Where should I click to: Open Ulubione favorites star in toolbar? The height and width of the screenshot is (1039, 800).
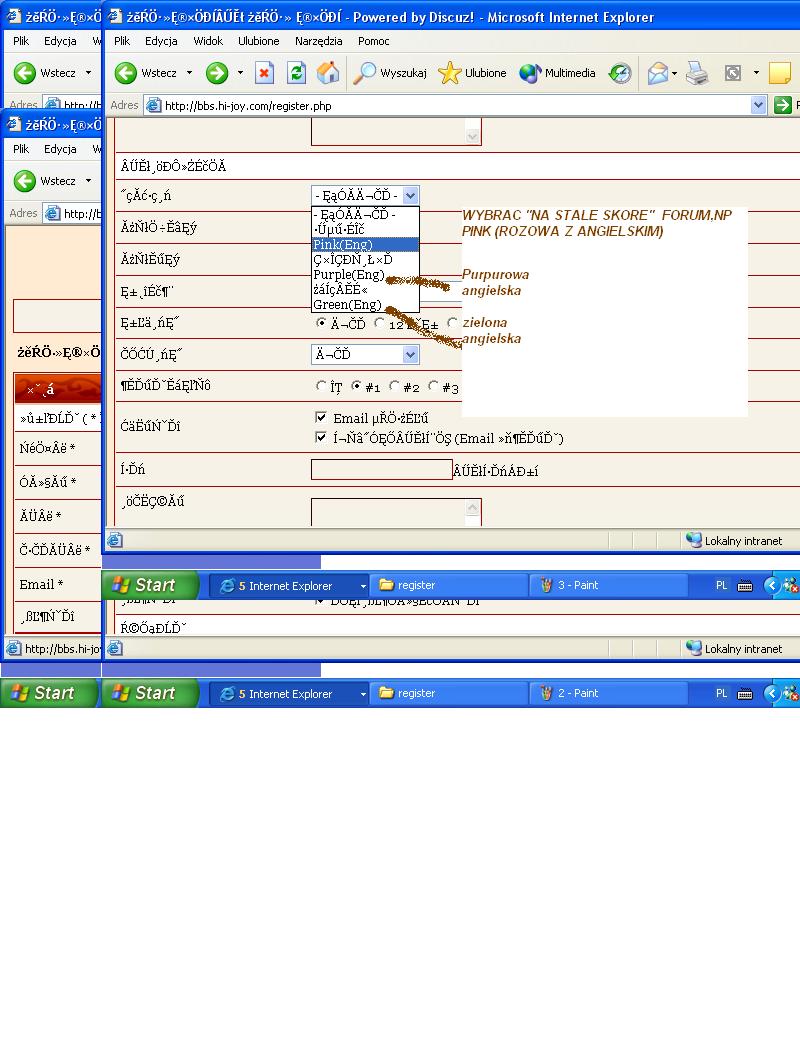click(x=473, y=73)
